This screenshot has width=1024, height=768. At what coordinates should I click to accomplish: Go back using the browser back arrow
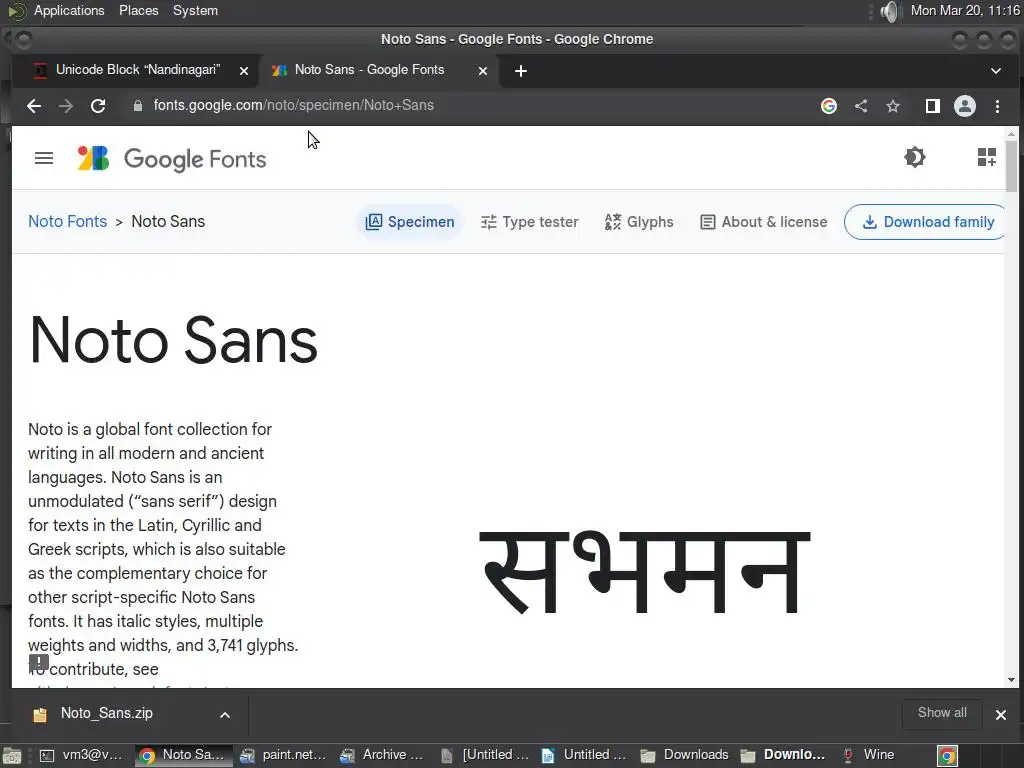[x=34, y=106]
